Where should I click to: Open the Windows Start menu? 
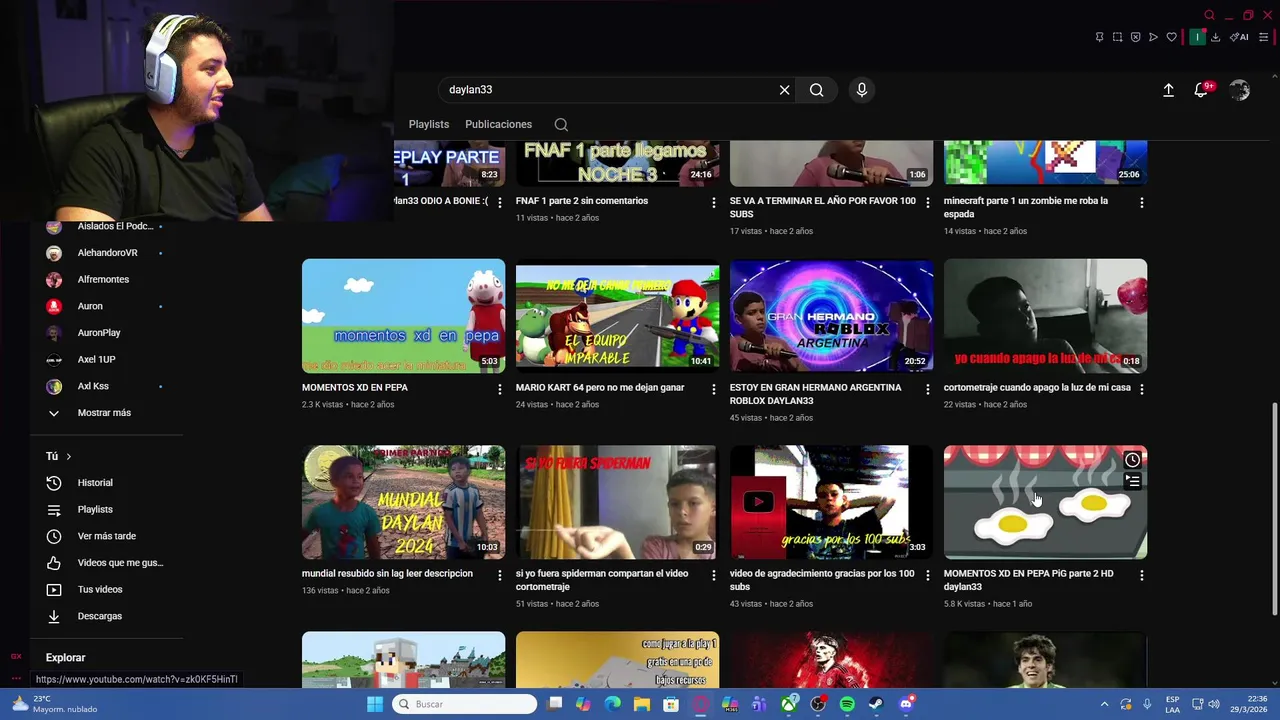(x=375, y=704)
